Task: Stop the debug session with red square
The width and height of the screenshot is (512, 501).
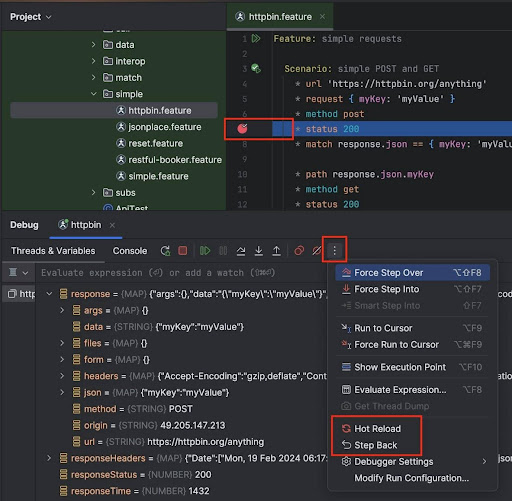Action: point(183,250)
